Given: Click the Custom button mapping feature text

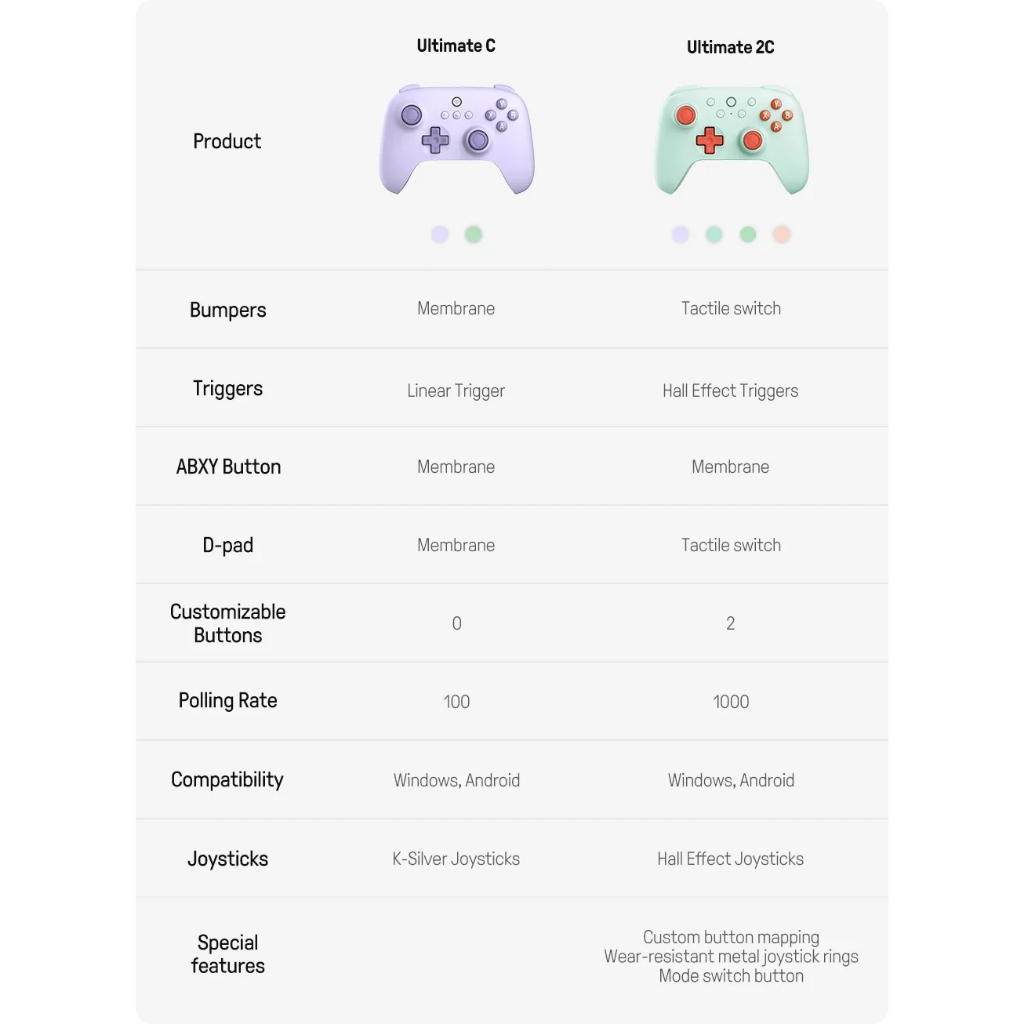Looking at the screenshot, I should pyautogui.click(x=731, y=937).
